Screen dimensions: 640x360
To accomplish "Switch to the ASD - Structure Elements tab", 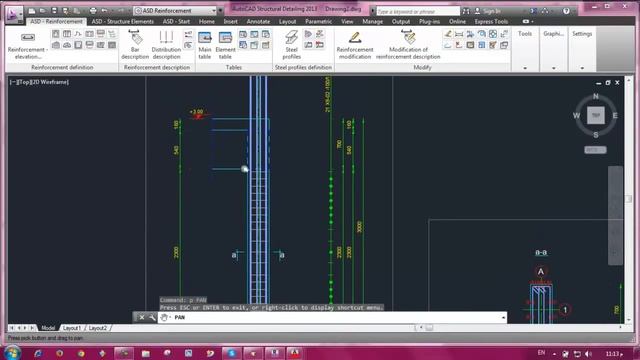I will (x=122, y=21).
